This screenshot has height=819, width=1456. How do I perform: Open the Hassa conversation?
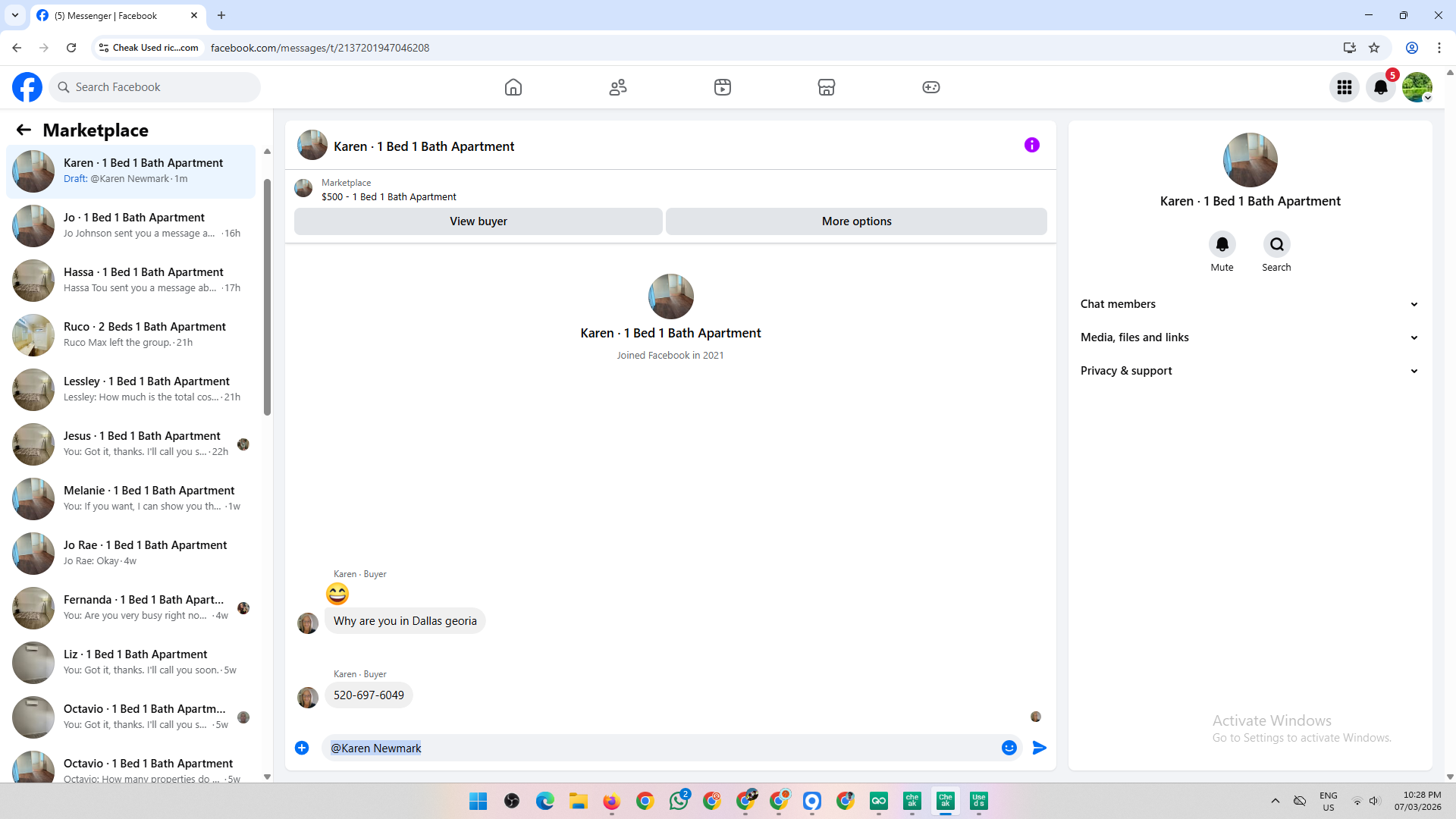[130, 281]
